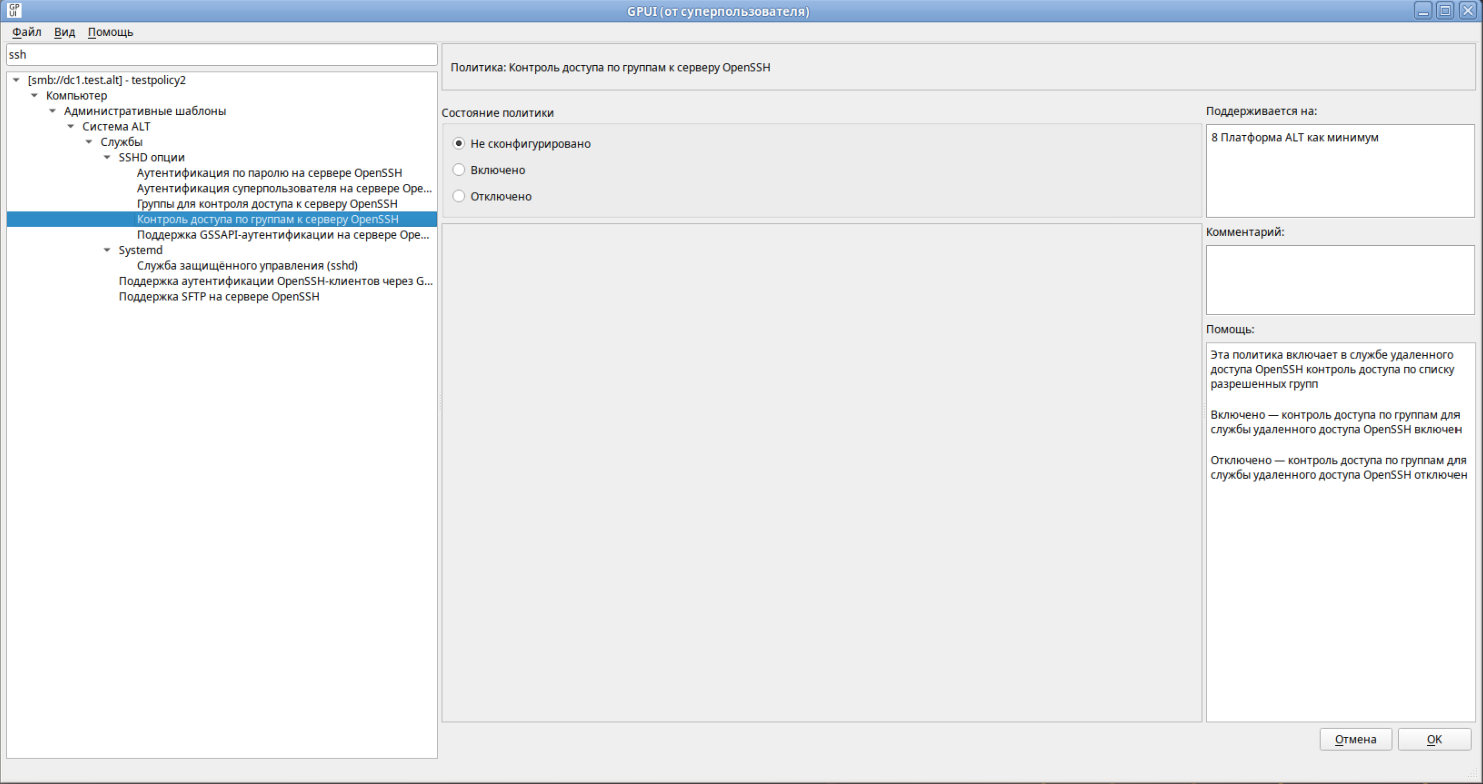Click the 'Комментарий:' label
This screenshot has width=1483, height=784.
coord(1245,232)
